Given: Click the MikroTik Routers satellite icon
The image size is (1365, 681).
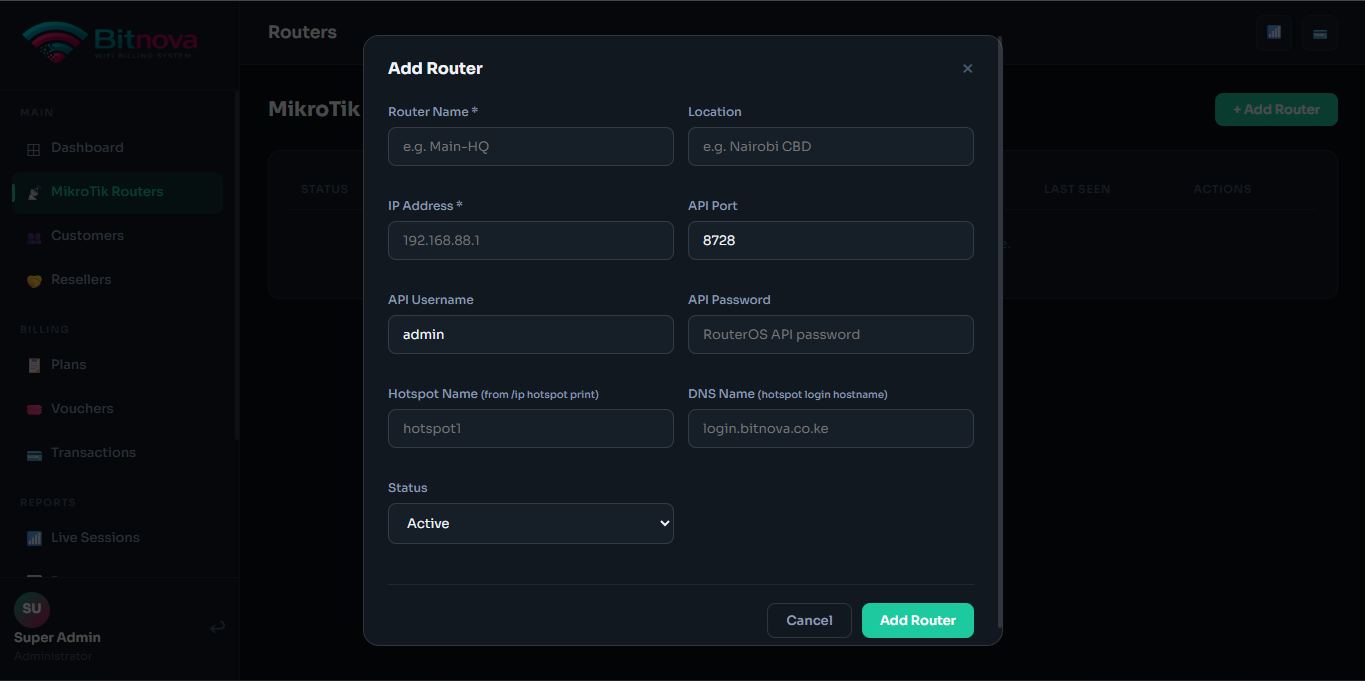Looking at the screenshot, I should pyautogui.click(x=33, y=192).
